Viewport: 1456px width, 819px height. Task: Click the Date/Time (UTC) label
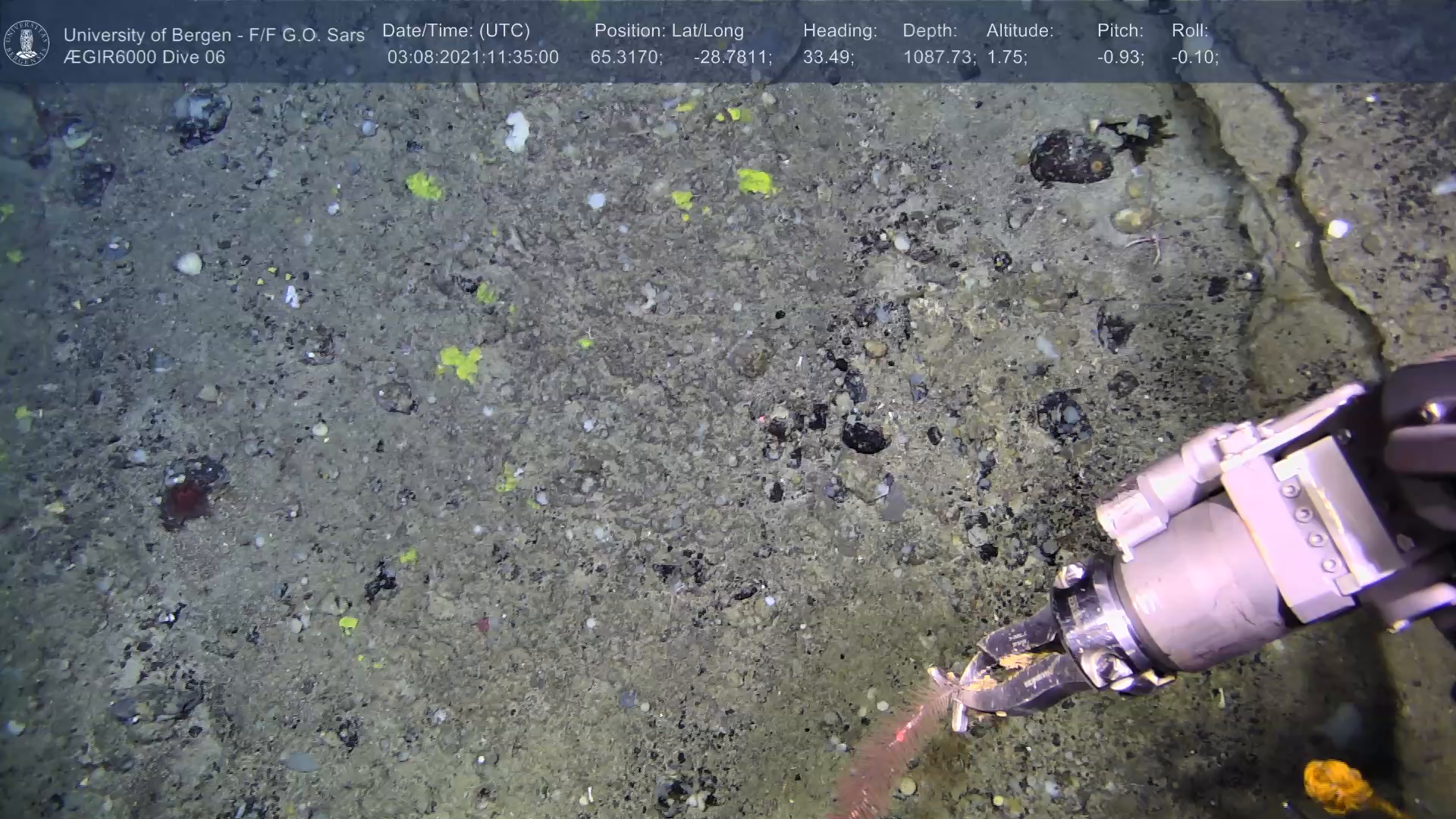pyautogui.click(x=456, y=30)
